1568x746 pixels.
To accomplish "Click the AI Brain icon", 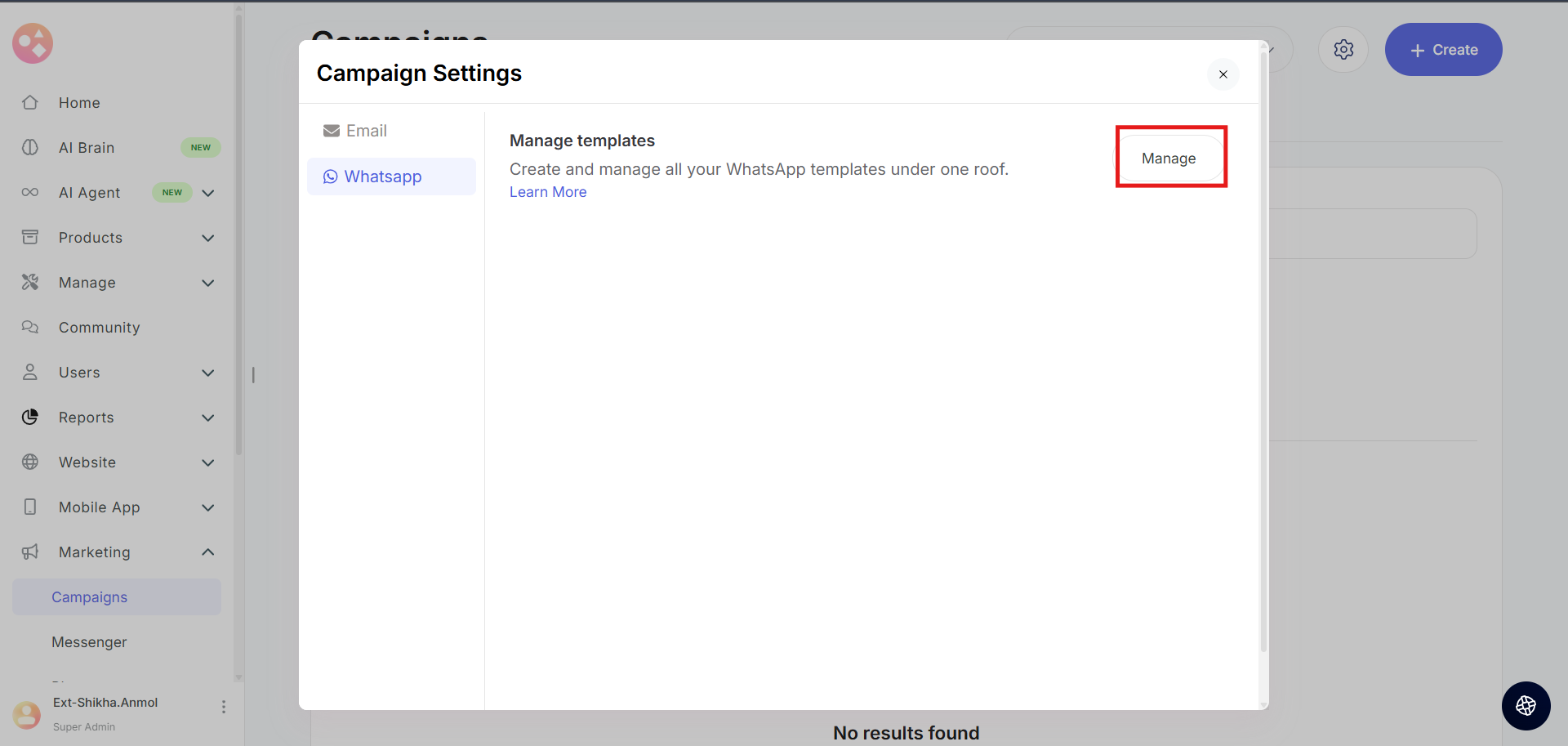I will coord(30,148).
